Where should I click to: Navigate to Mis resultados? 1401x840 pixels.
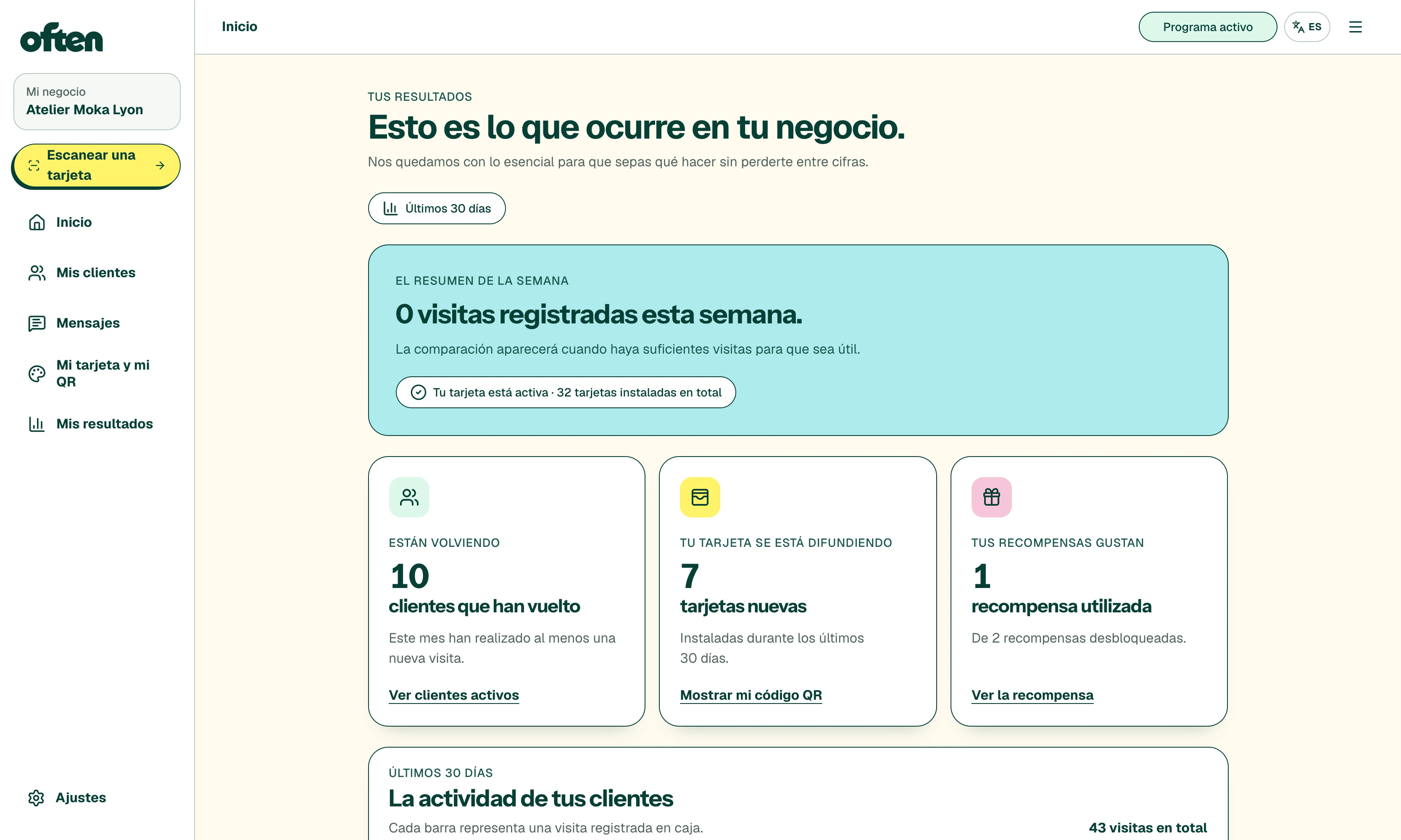pos(97,424)
